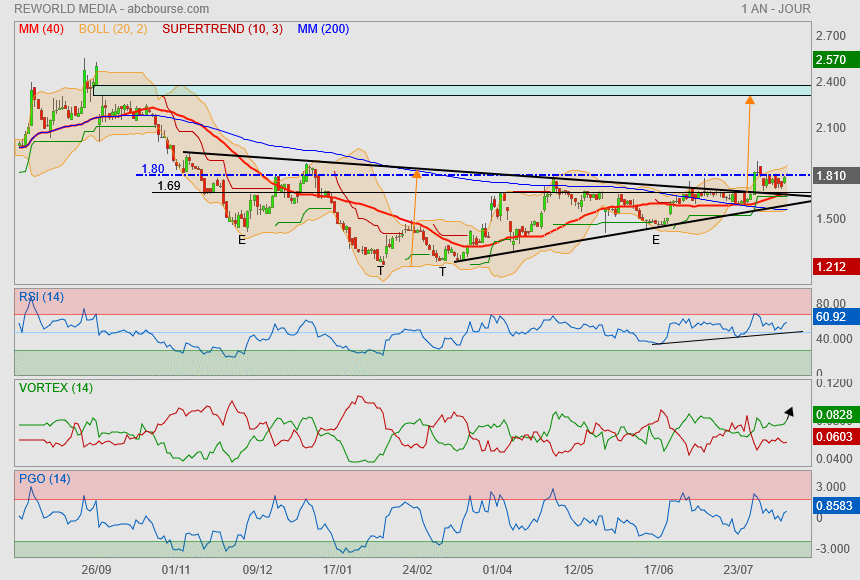Click the 80.00 RSI axis label
This screenshot has width=860, height=580.
click(831, 303)
